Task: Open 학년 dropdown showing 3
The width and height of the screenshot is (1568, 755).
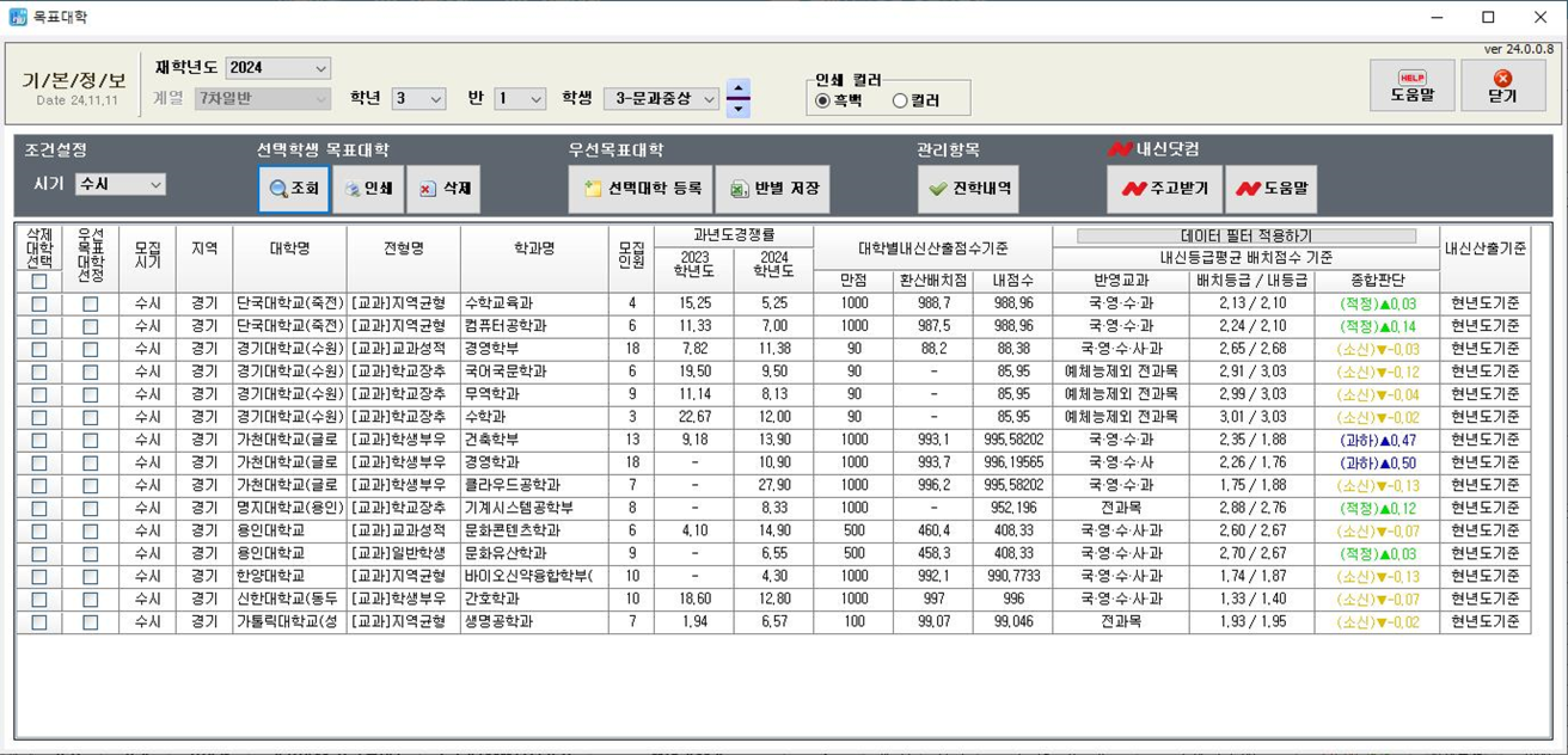Action: pyautogui.click(x=418, y=99)
